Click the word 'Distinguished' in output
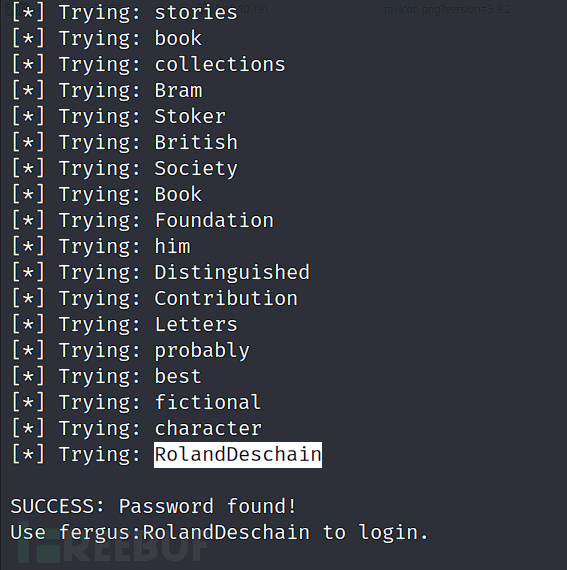The image size is (567, 570). click(232, 272)
